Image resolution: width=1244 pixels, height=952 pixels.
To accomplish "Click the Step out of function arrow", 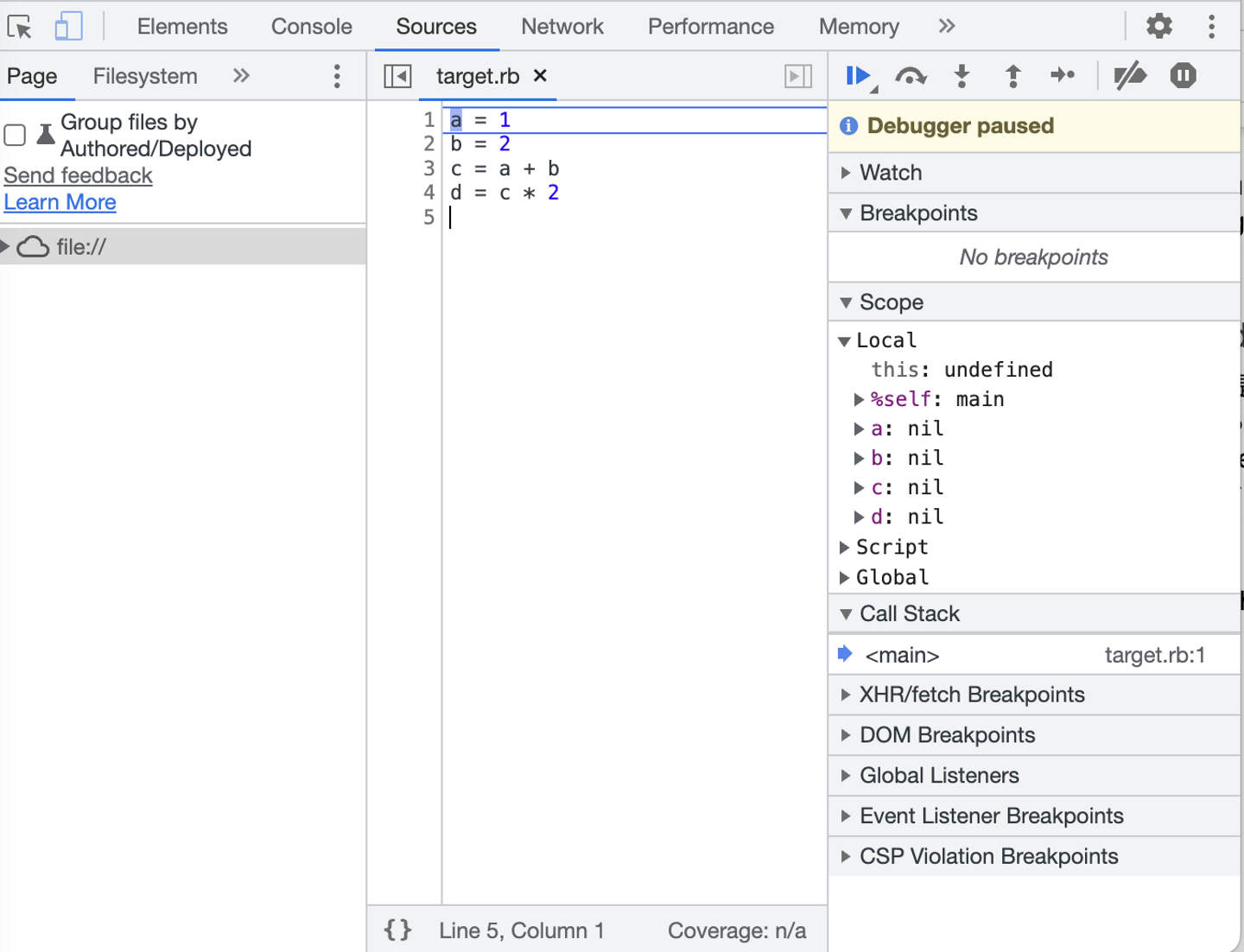I will pyautogui.click(x=1012, y=76).
